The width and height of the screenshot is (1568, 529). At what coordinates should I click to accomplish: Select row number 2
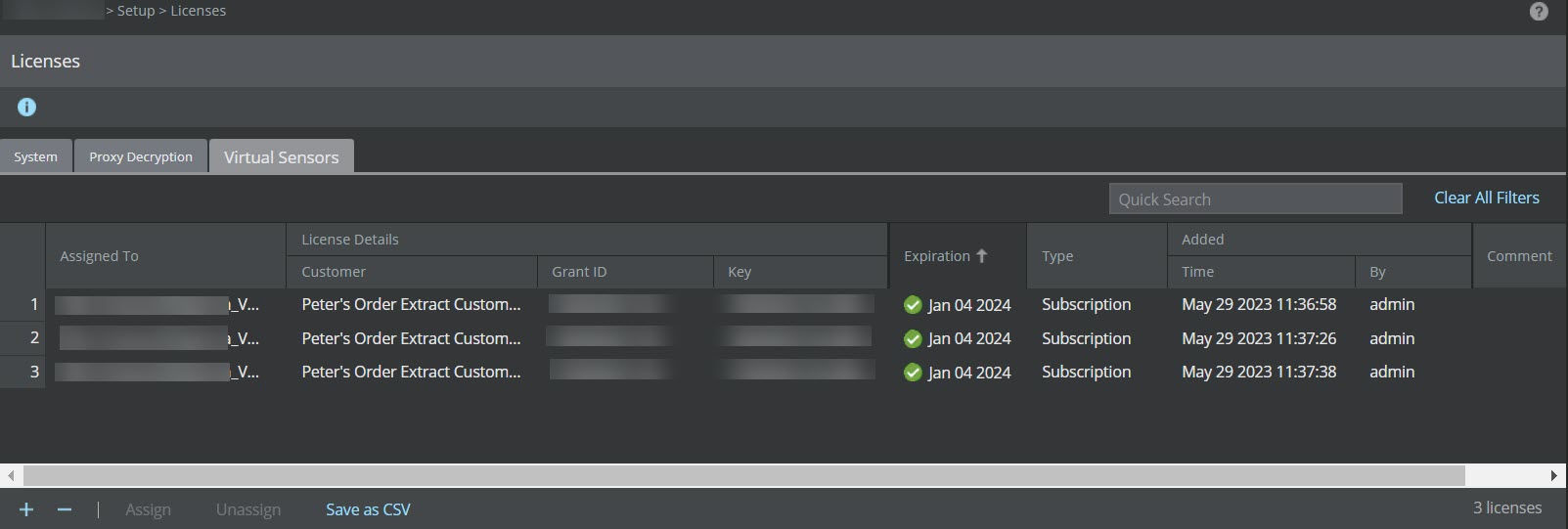pos(22,338)
